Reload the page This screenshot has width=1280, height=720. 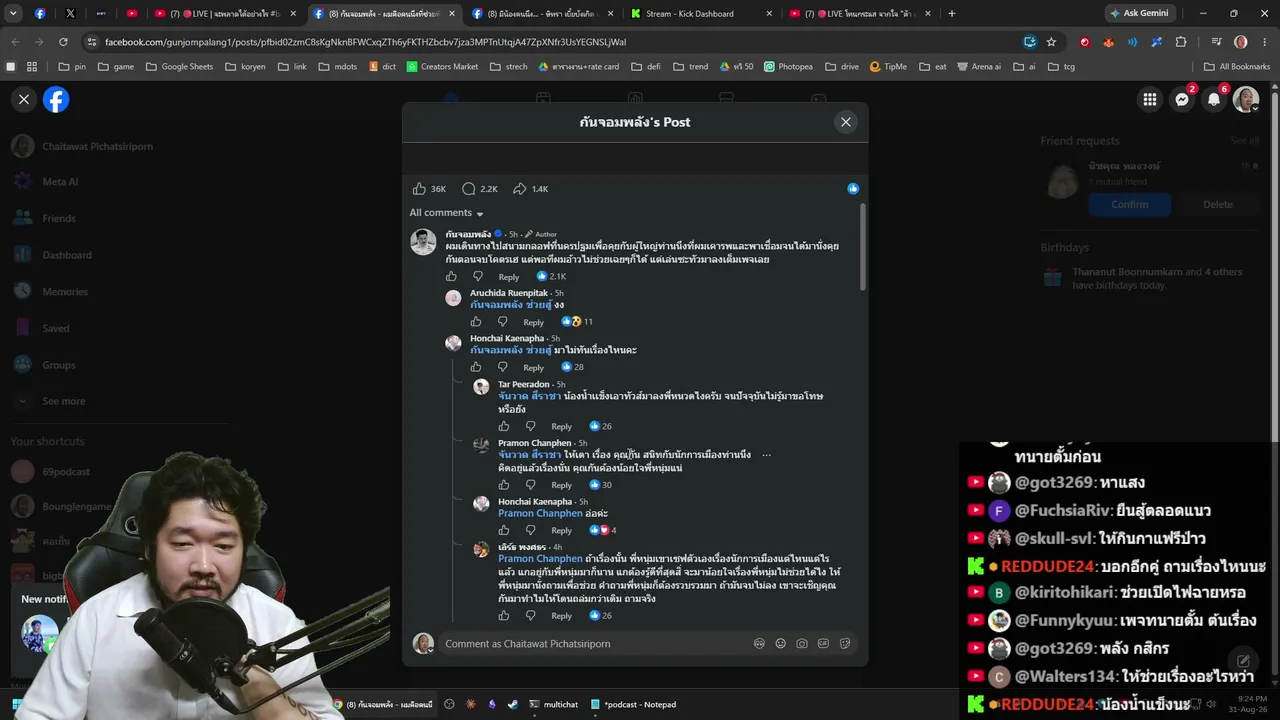click(63, 42)
